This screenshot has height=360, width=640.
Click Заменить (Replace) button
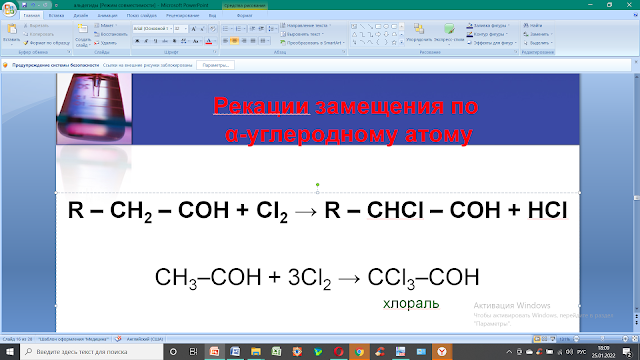point(538,34)
